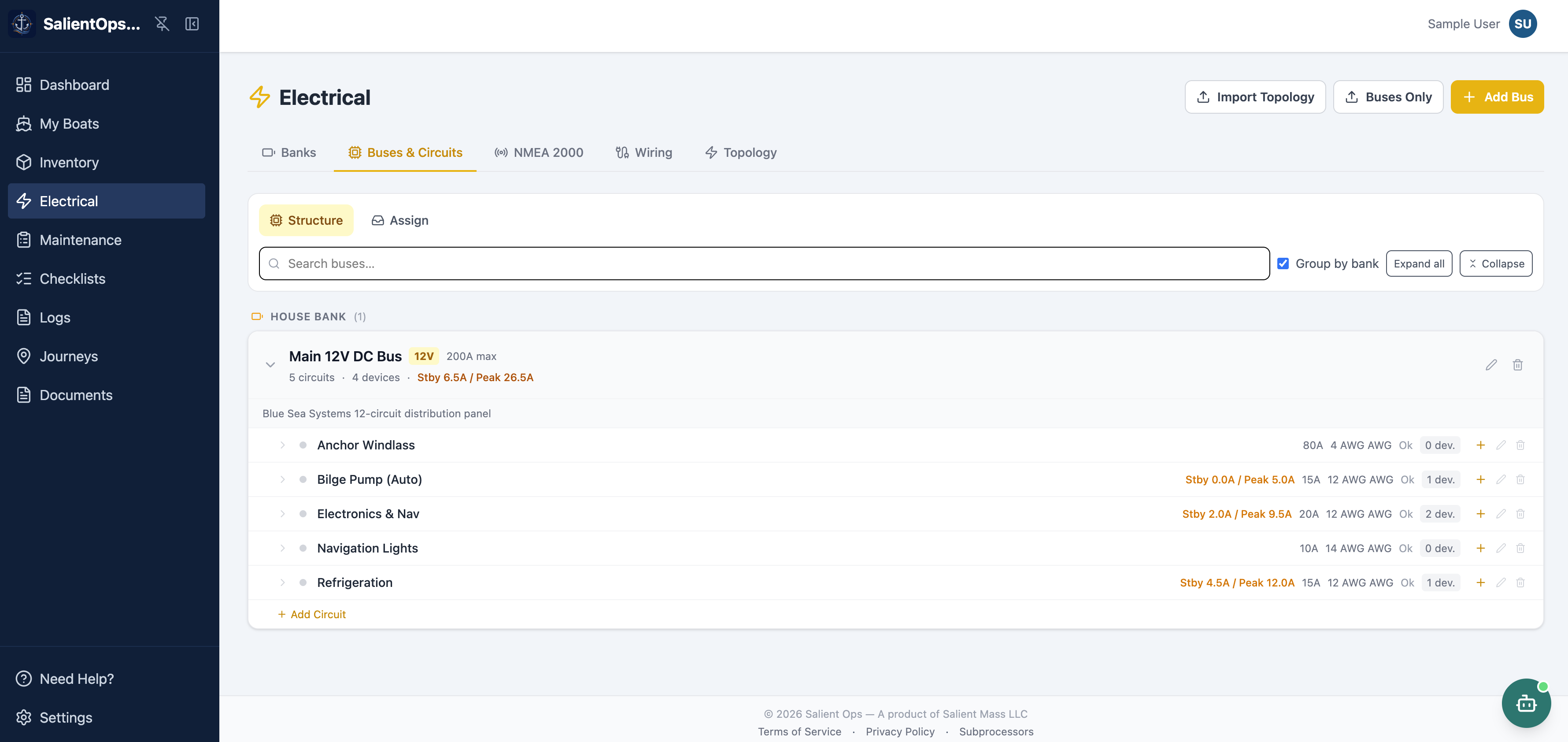Open the chat assistant robot button
The width and height of the screenshot is (1568, 742).
point(1526,703)
